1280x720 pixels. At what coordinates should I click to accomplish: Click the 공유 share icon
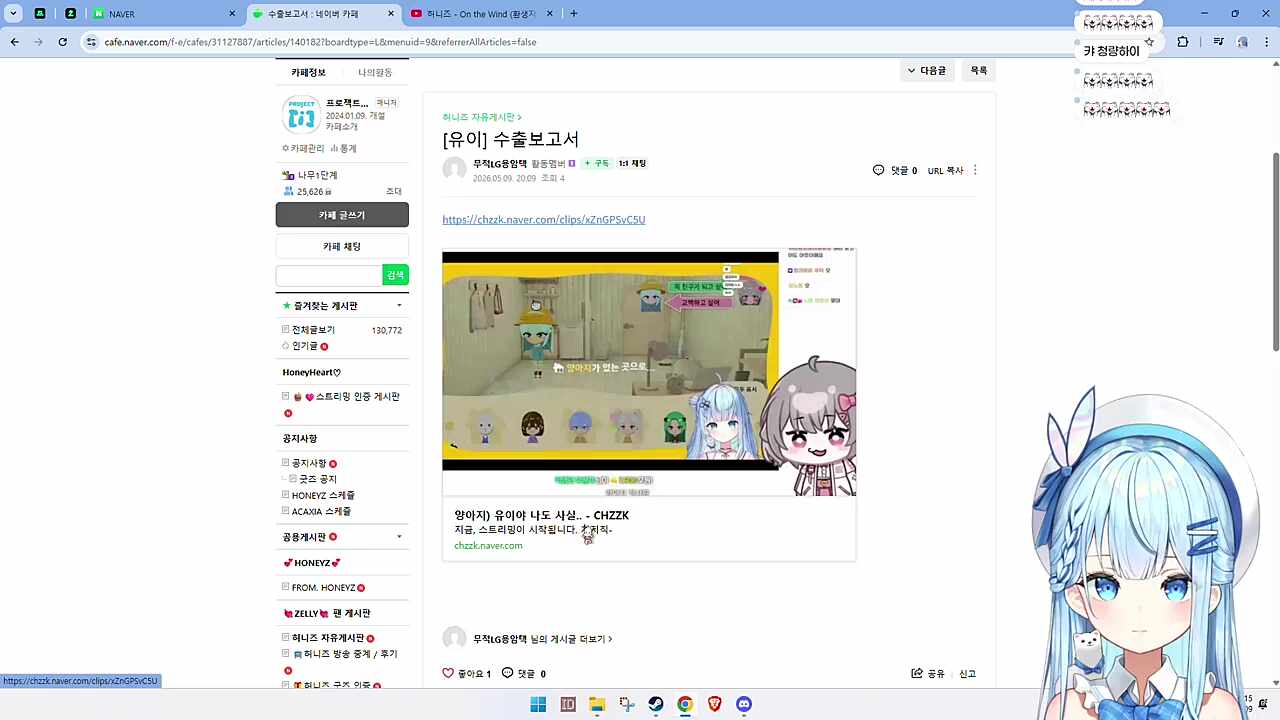click(917, 673)
